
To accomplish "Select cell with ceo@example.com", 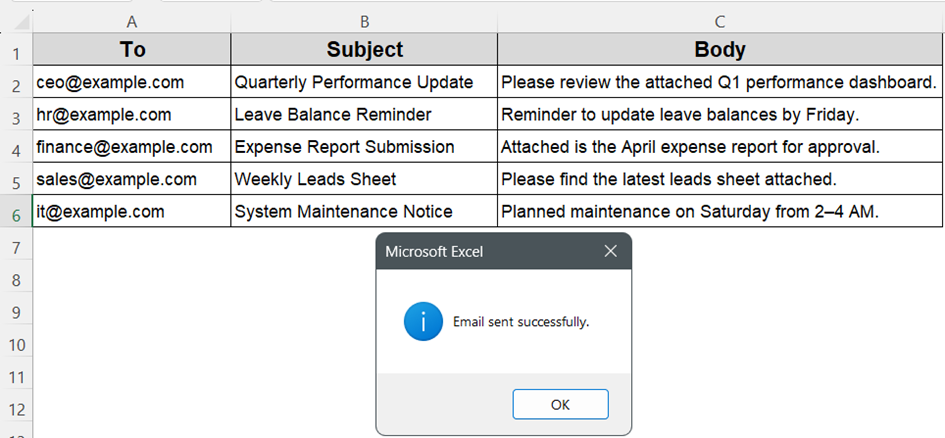I will tap(131, 82).
